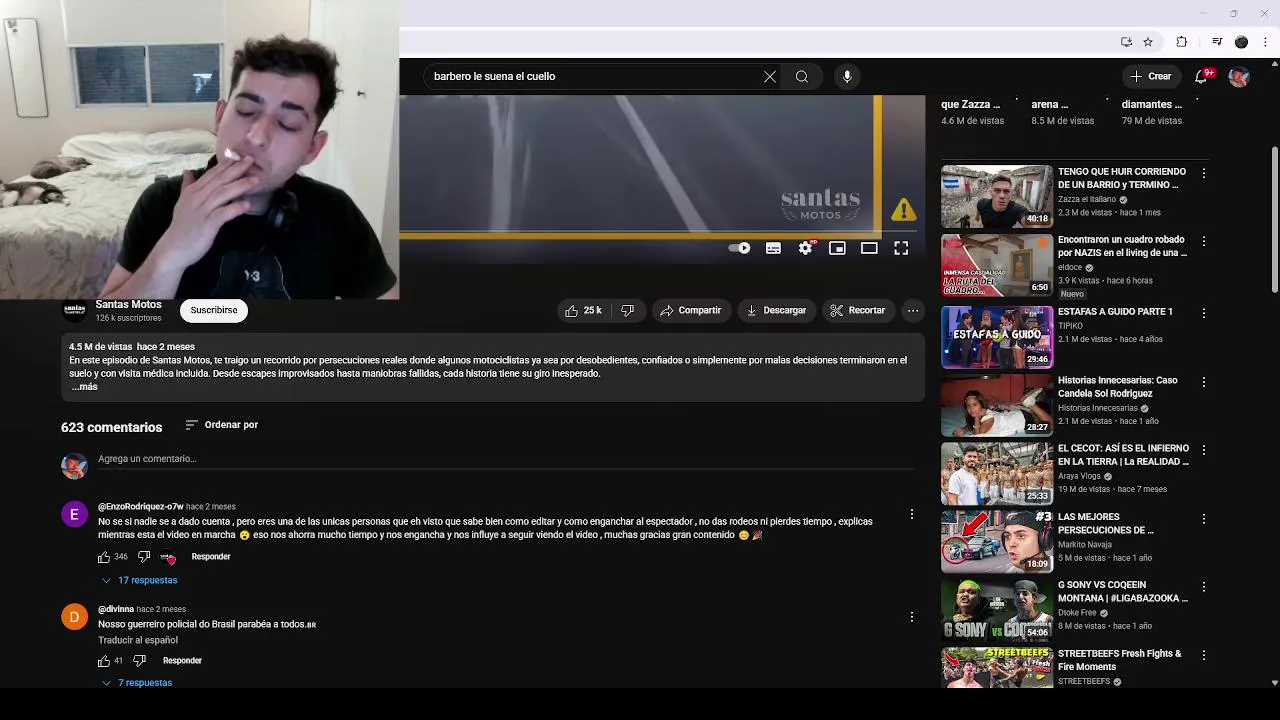Click the install app icon in address bar

pos(1126,42)
